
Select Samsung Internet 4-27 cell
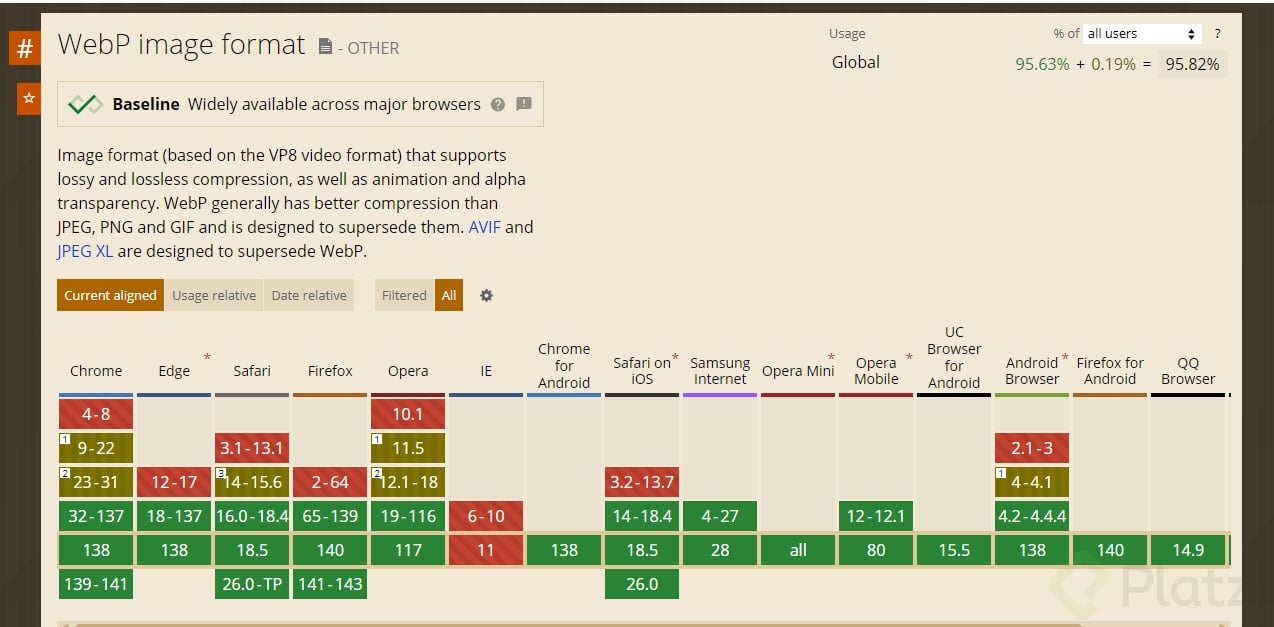tap(720, 516)
